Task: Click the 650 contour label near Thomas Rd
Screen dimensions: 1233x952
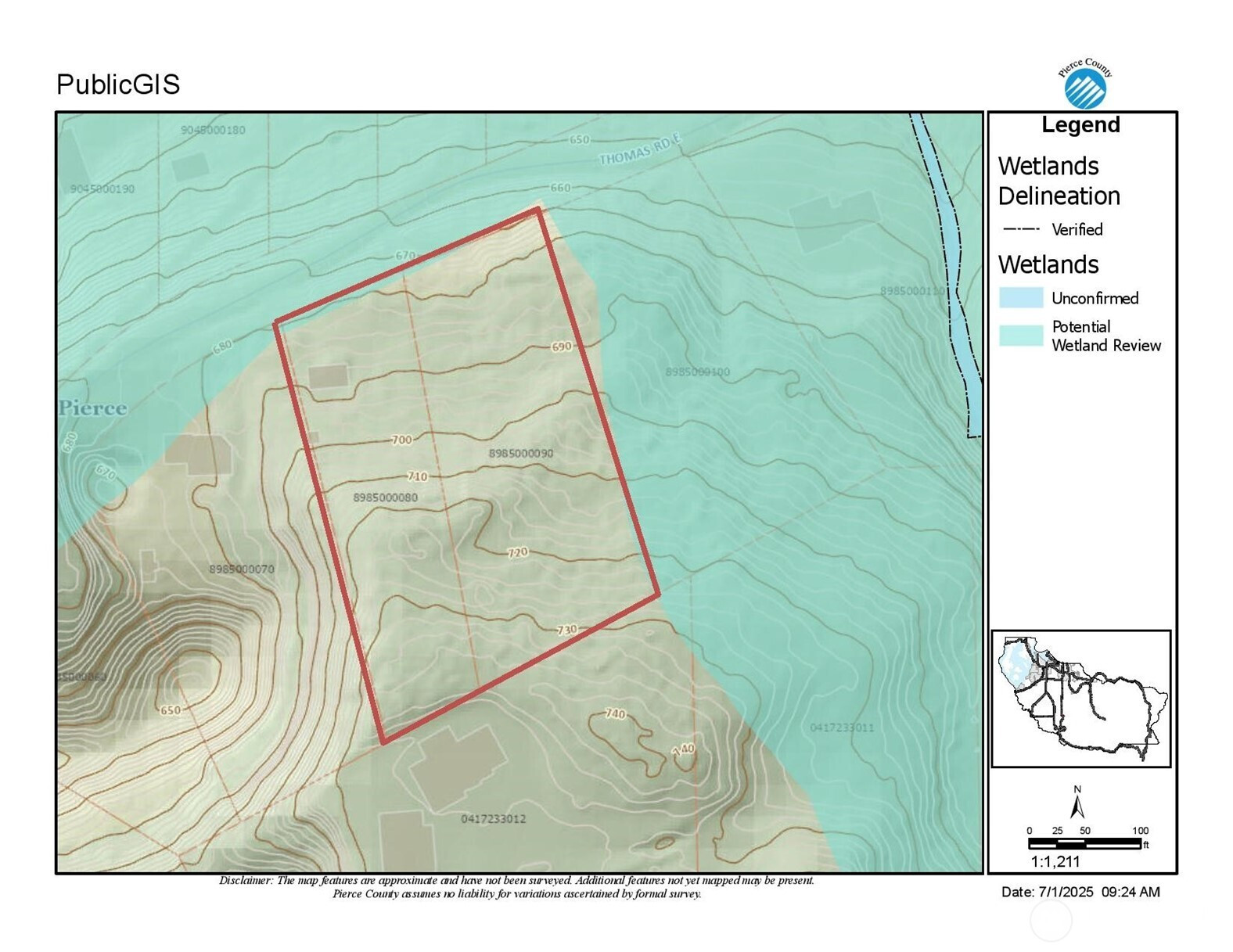Action: tap(579, 140)
